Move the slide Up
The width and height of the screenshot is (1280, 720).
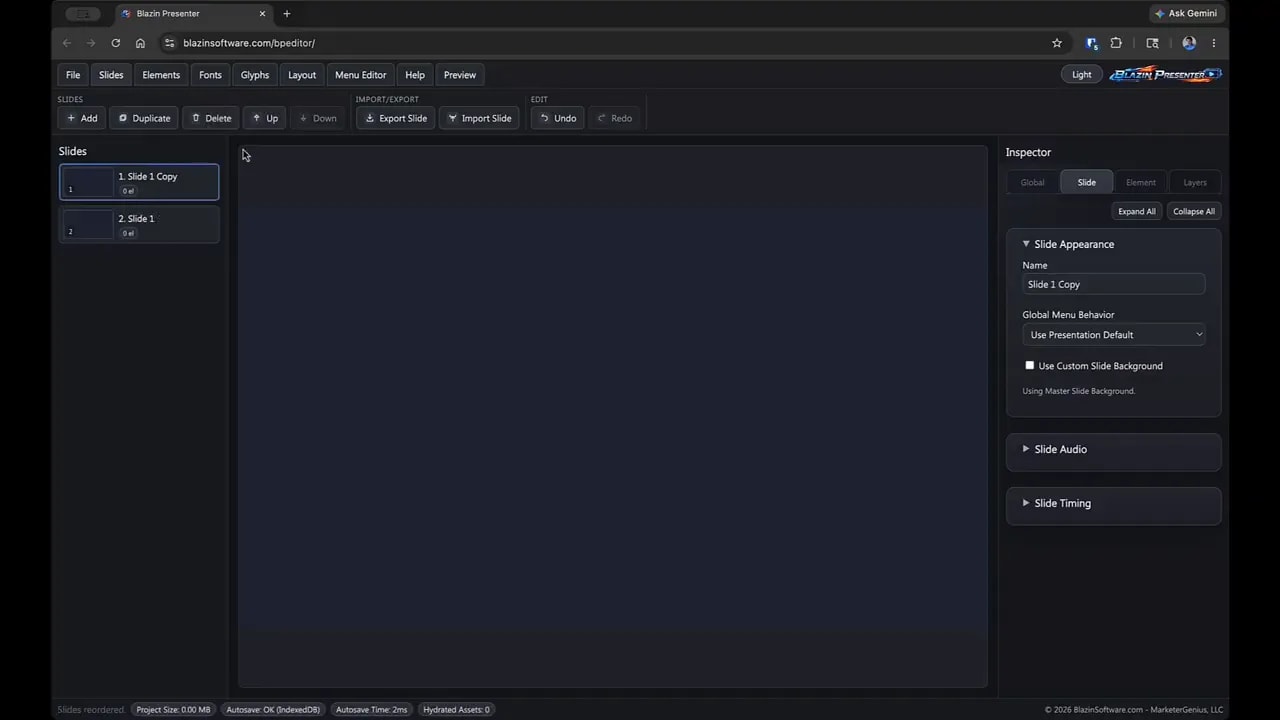point(265,118)
